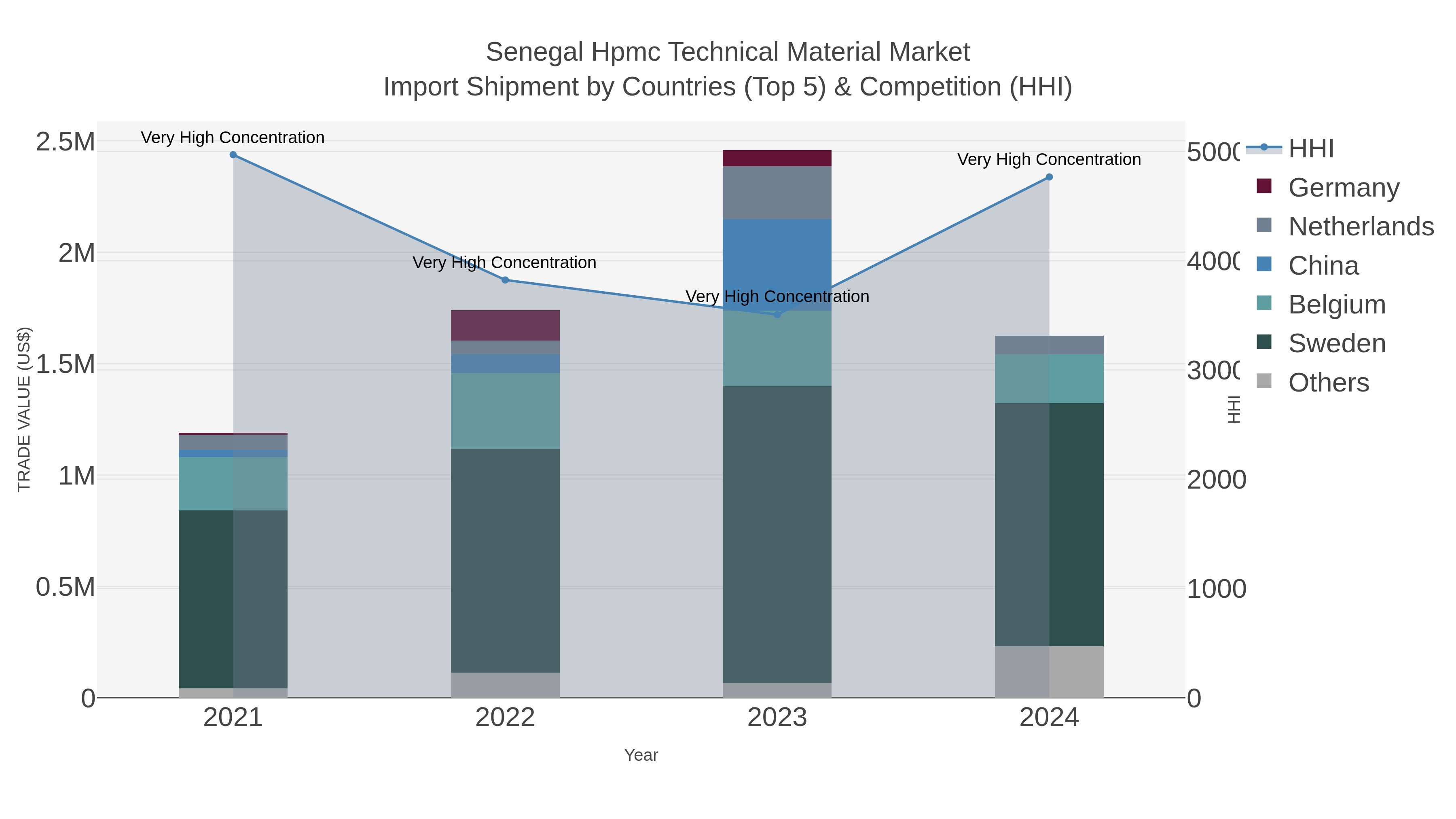Click the Belgium teal legend swatch

1264,303
